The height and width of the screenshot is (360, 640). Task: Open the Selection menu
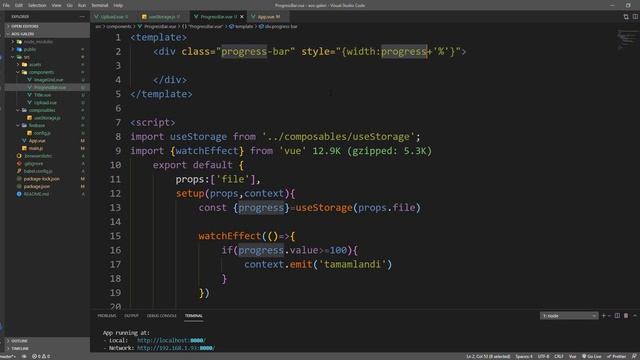[37, 5]
